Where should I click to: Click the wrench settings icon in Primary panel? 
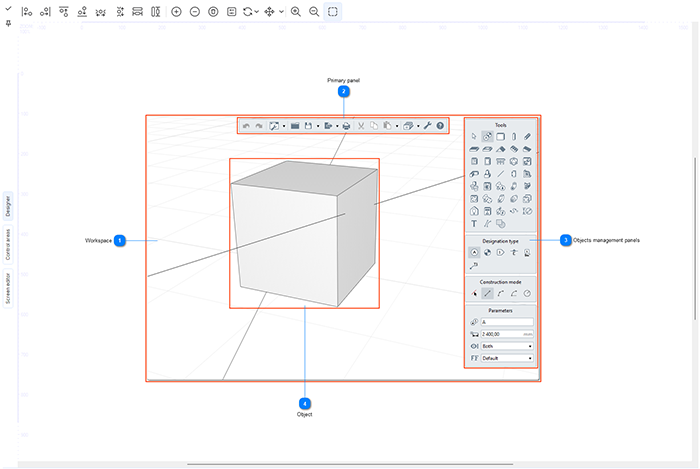point(427,126)
